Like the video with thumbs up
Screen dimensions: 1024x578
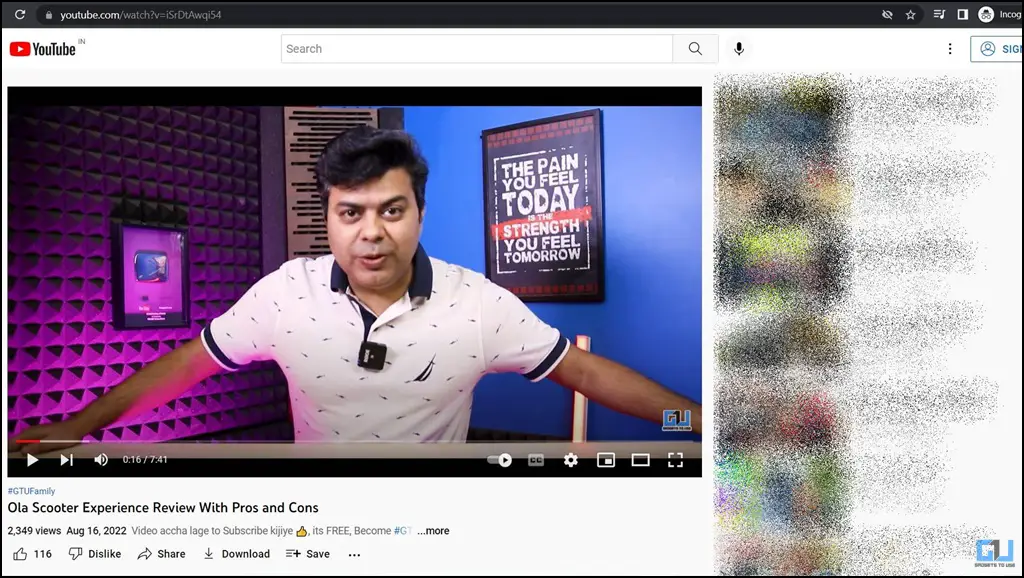[32, 554]
